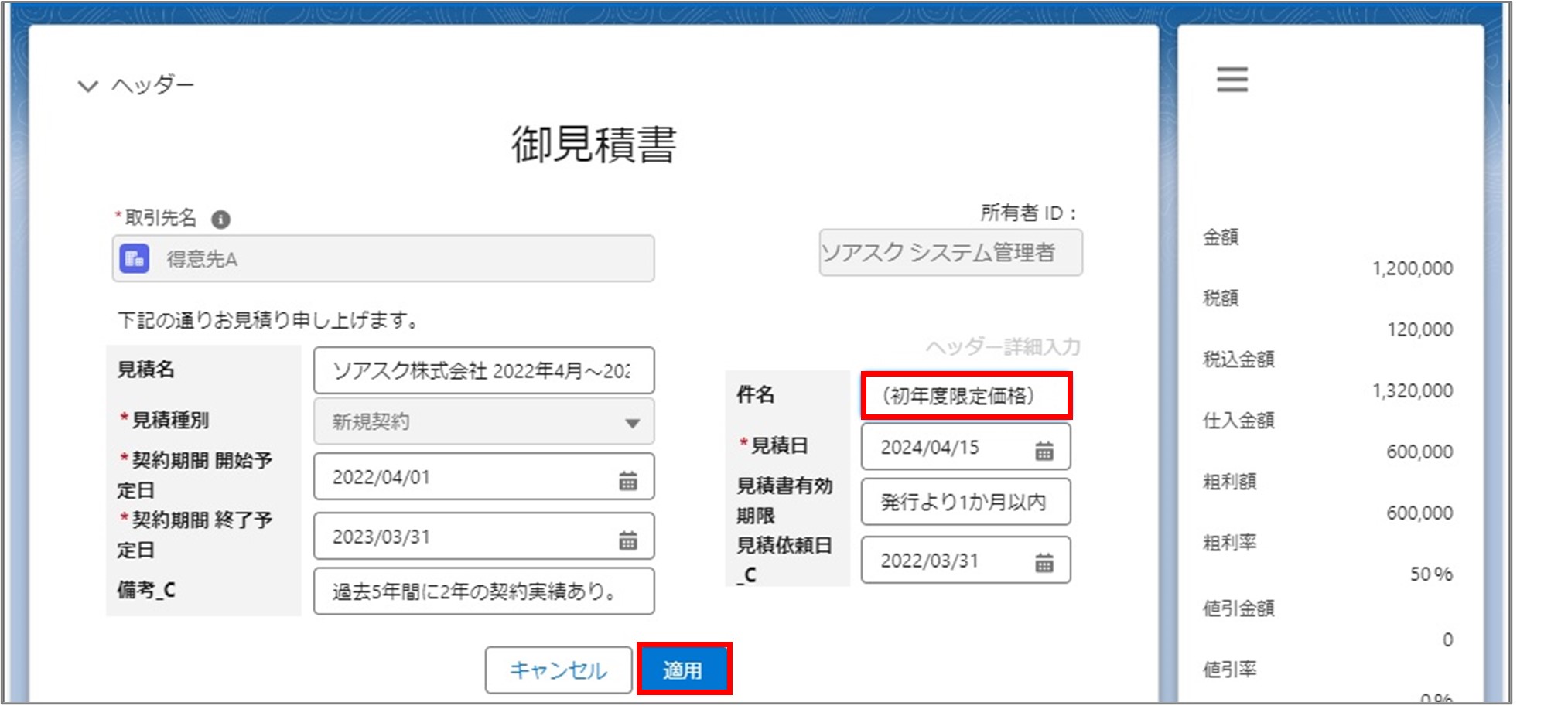The width and height of the screenshot is (1568, 709).
Task: Edit the 備考_C remarks field
Action: click(483, 591)
